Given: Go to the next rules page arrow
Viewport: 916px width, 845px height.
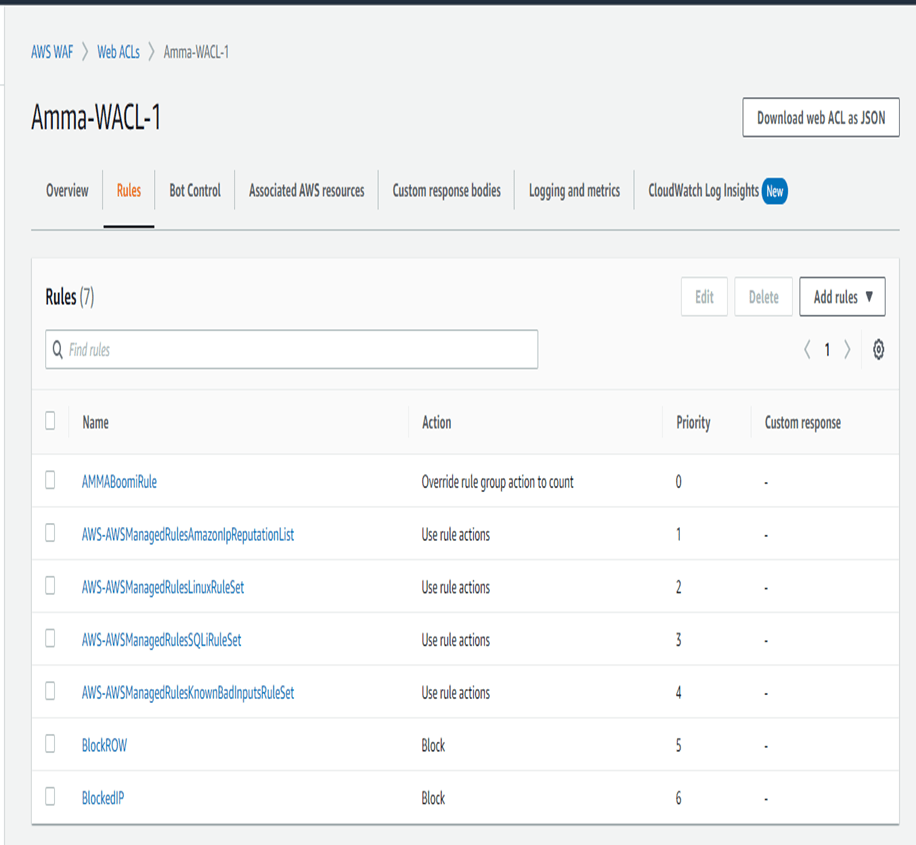Looking at the screenshot, I should tap(847, 350).
